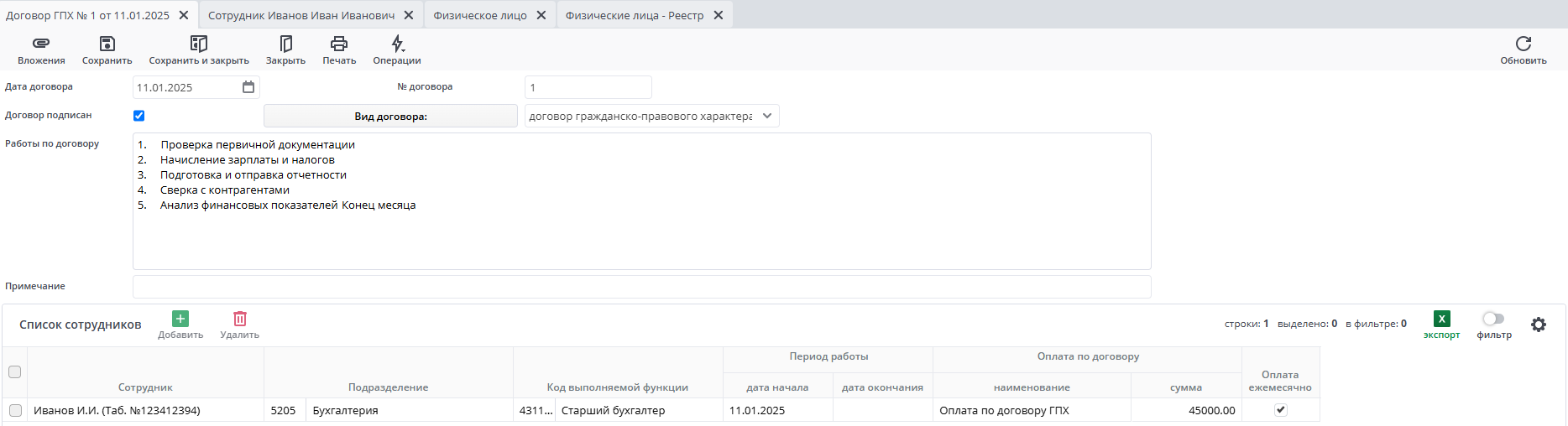This screenshot has height=426, width=1568.
Task: Click the Сохранить save icon
Action: click(x=107, y=44)
